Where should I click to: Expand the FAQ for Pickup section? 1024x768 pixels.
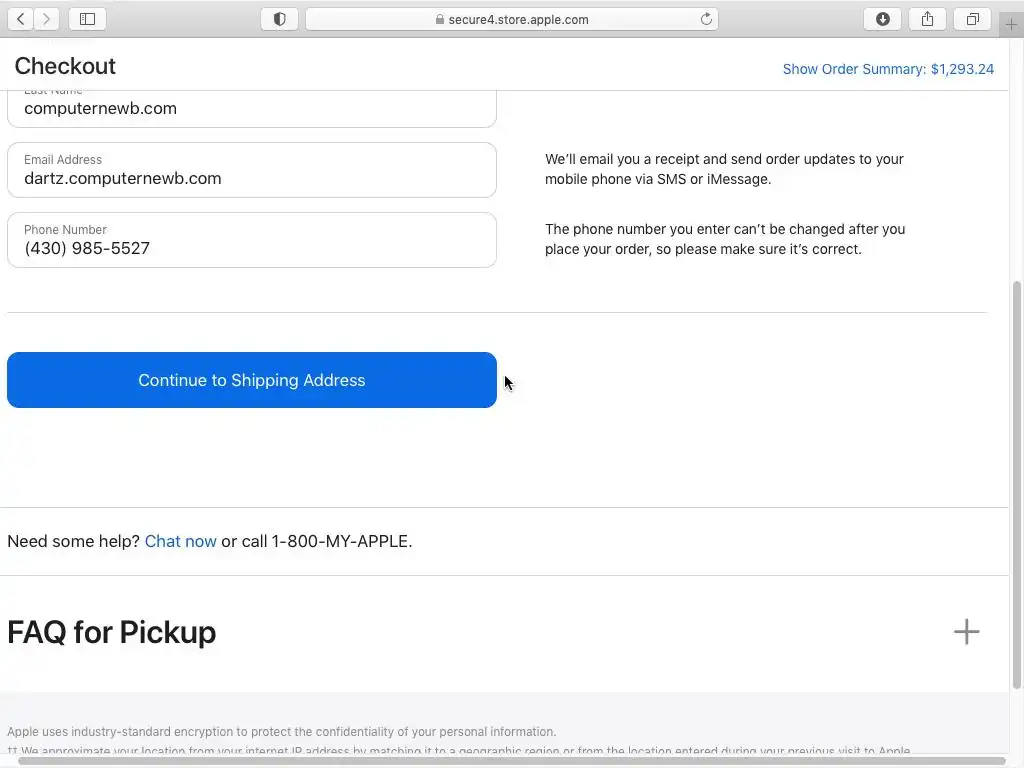pos(966,632)
